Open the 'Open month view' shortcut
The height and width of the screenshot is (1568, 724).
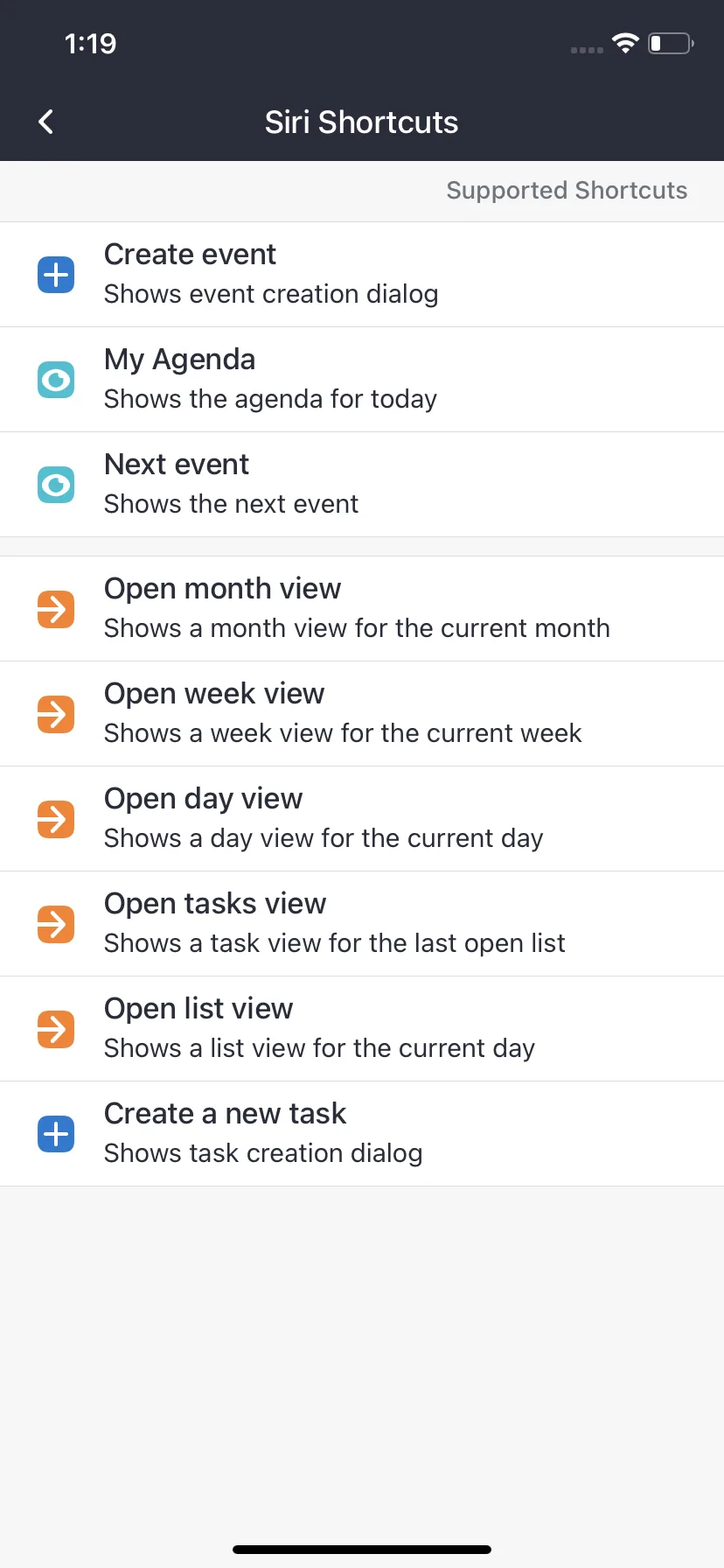coord(362,609)
